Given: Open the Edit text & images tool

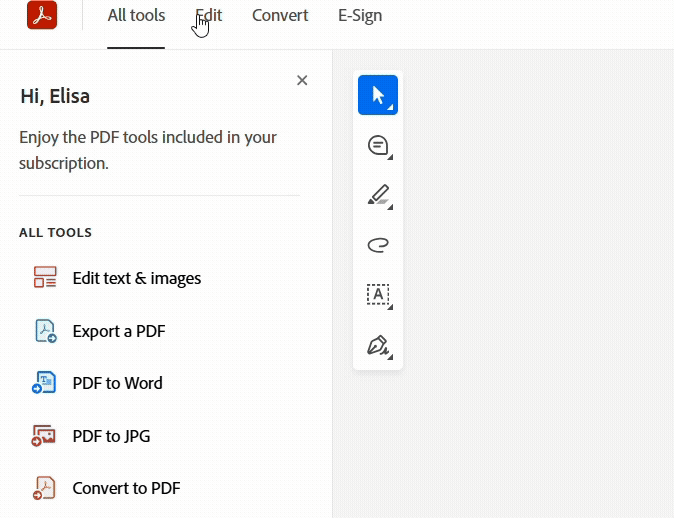Looking at the screenshot, I should (137, 279).
